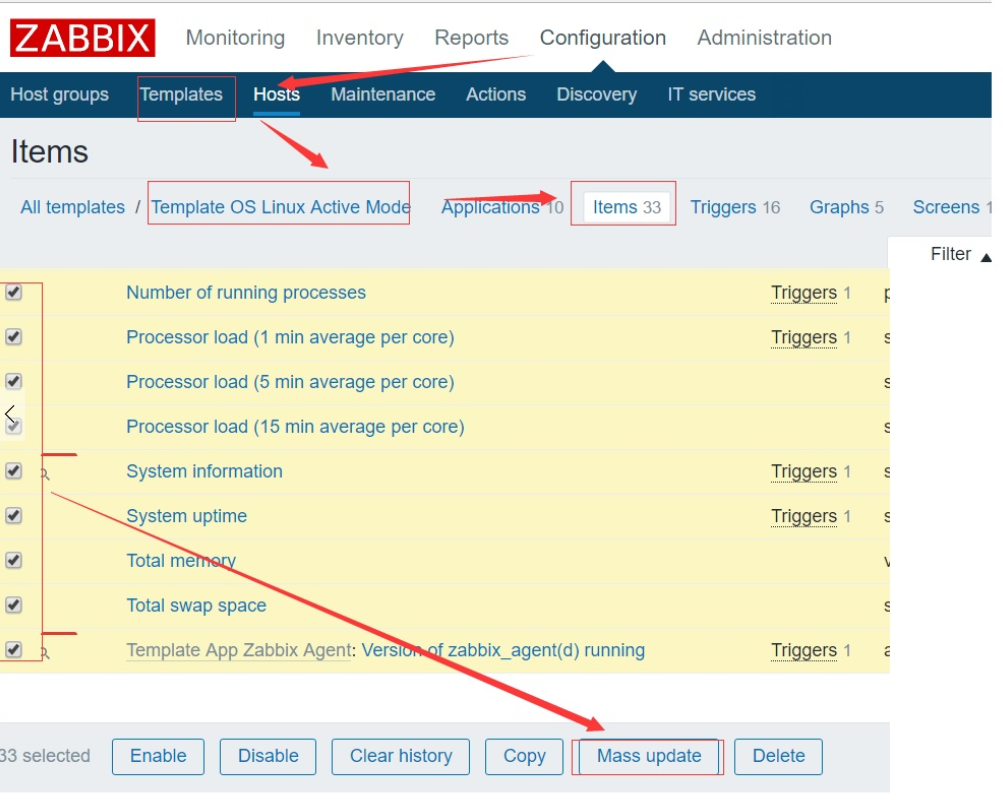Open Total memory item
Viewport: 1003px width, 801px height.
point(181,561)
